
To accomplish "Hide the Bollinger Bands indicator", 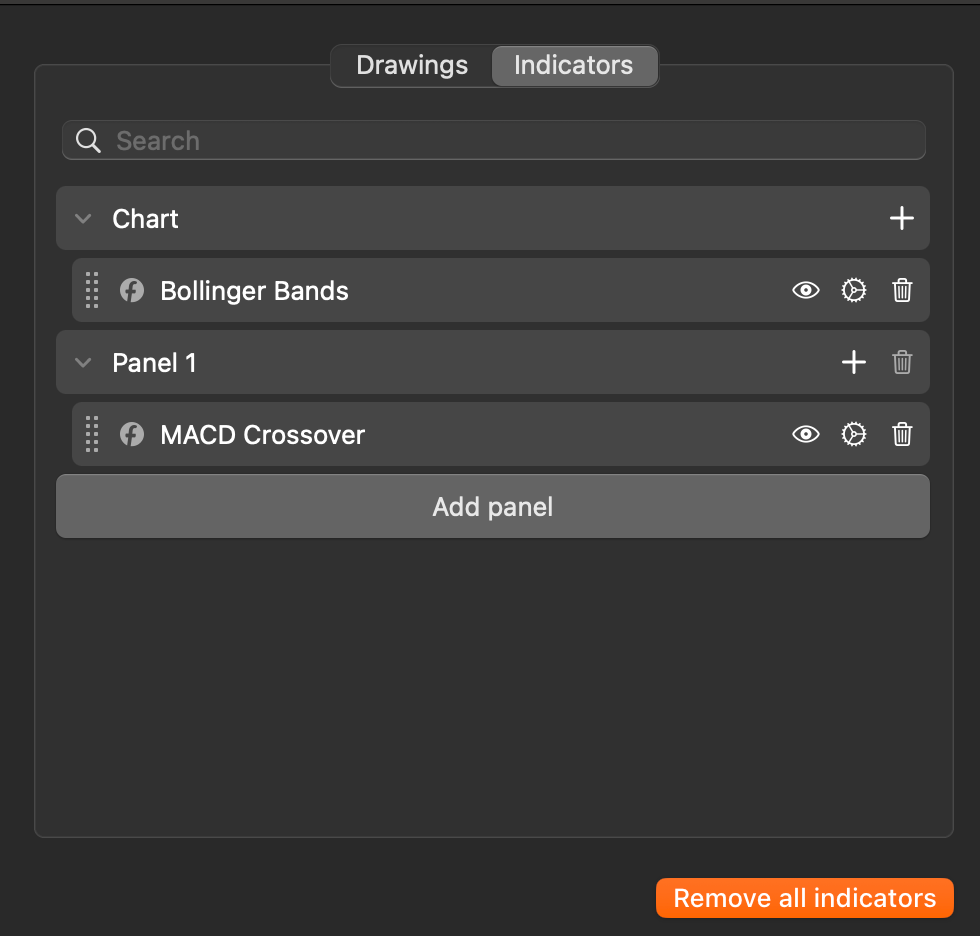I will click(805, 291).
